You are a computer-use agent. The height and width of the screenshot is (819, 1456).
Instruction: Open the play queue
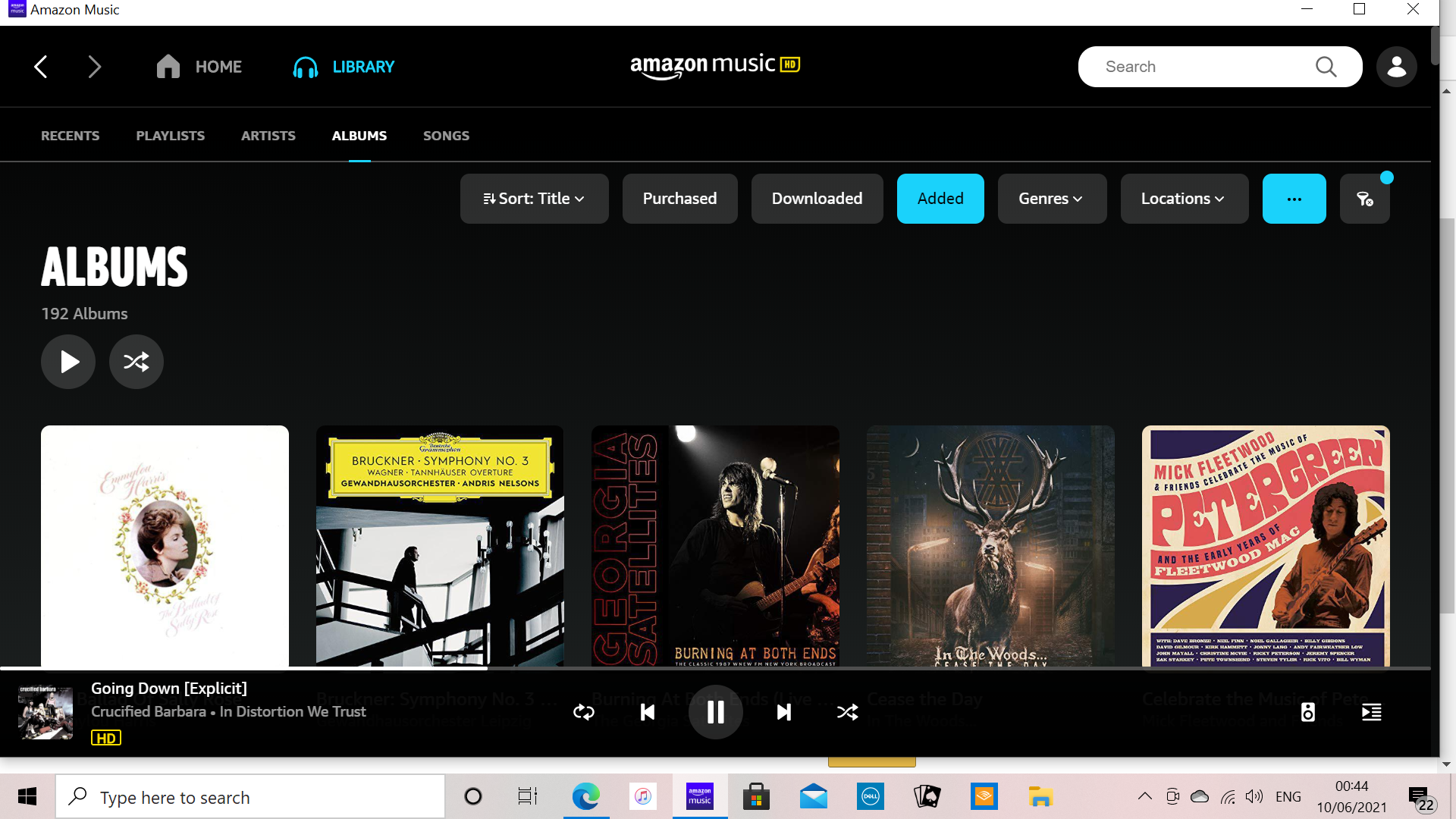[x=1372, y=712]
